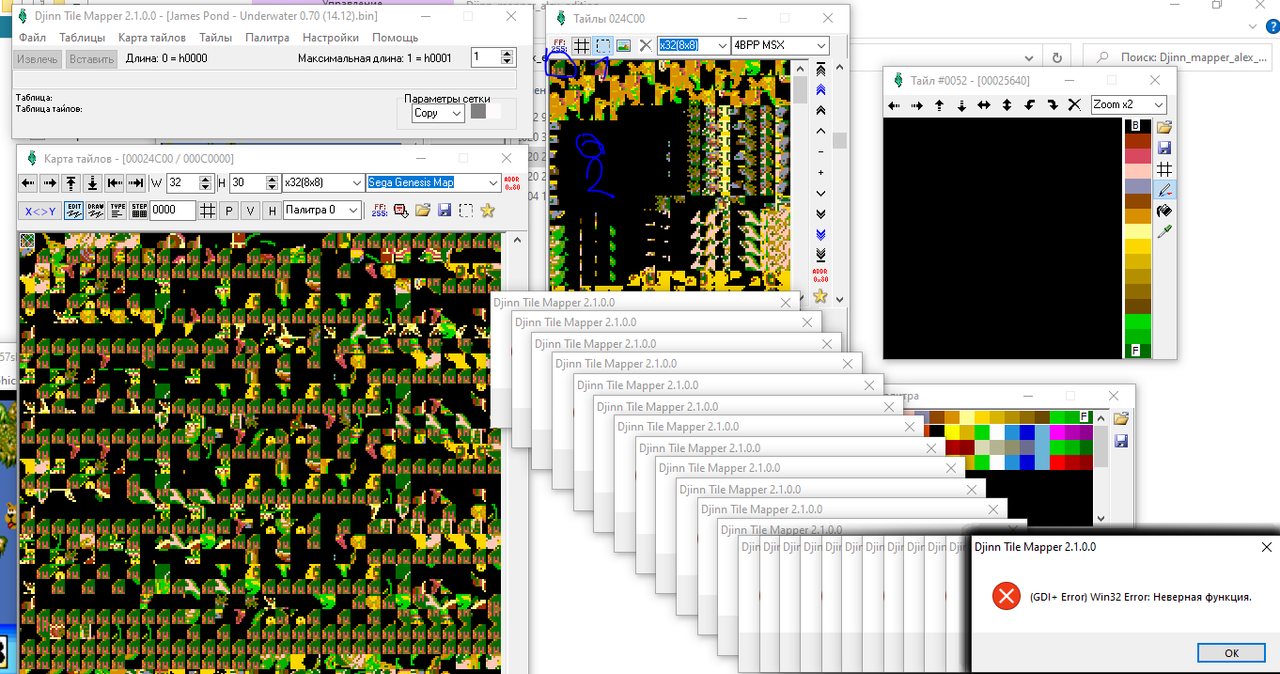Open Палитра 0 dropdown

pos(322,210)
